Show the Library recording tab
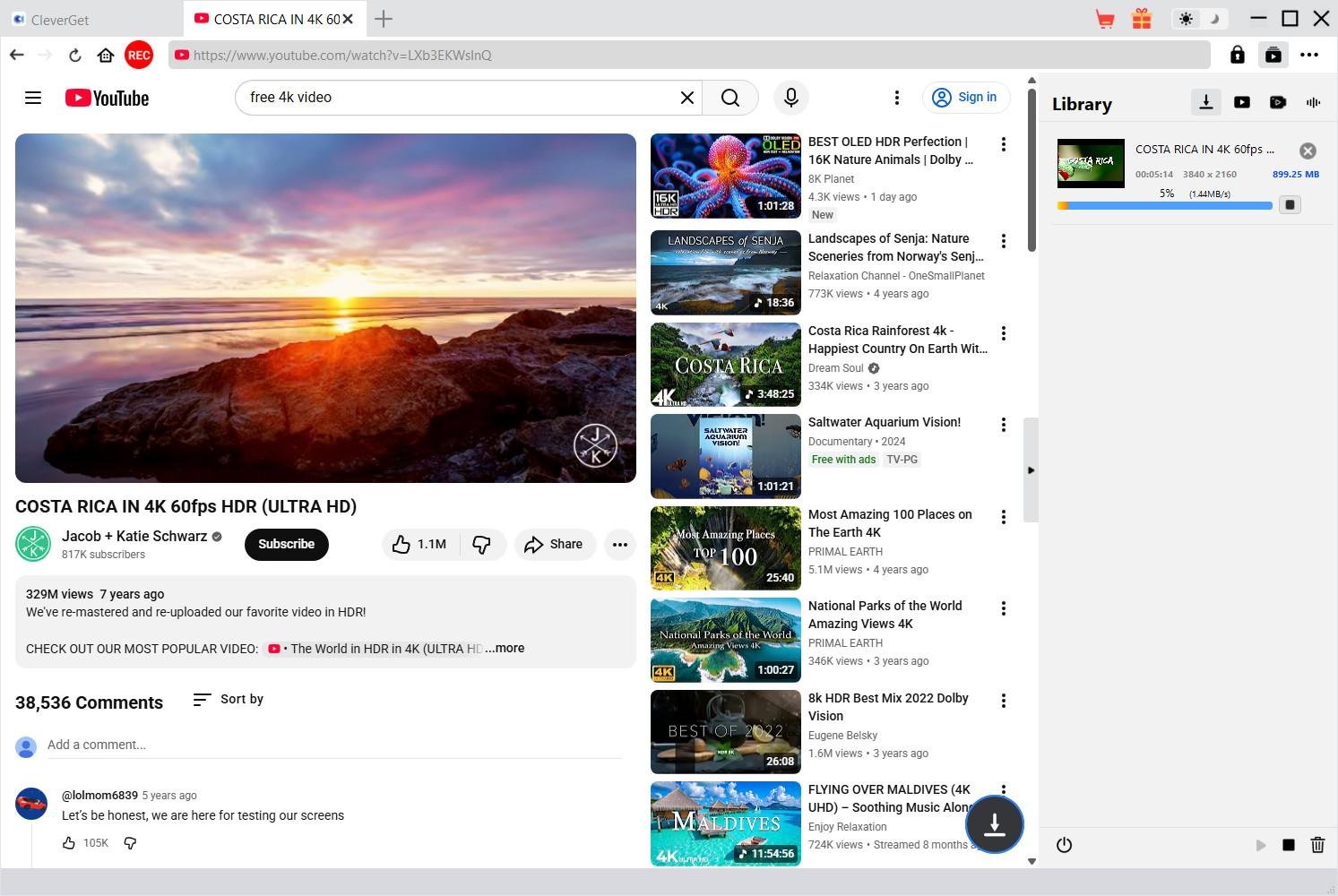This screenshot has height=896, width=1338. coord(1278,102)
